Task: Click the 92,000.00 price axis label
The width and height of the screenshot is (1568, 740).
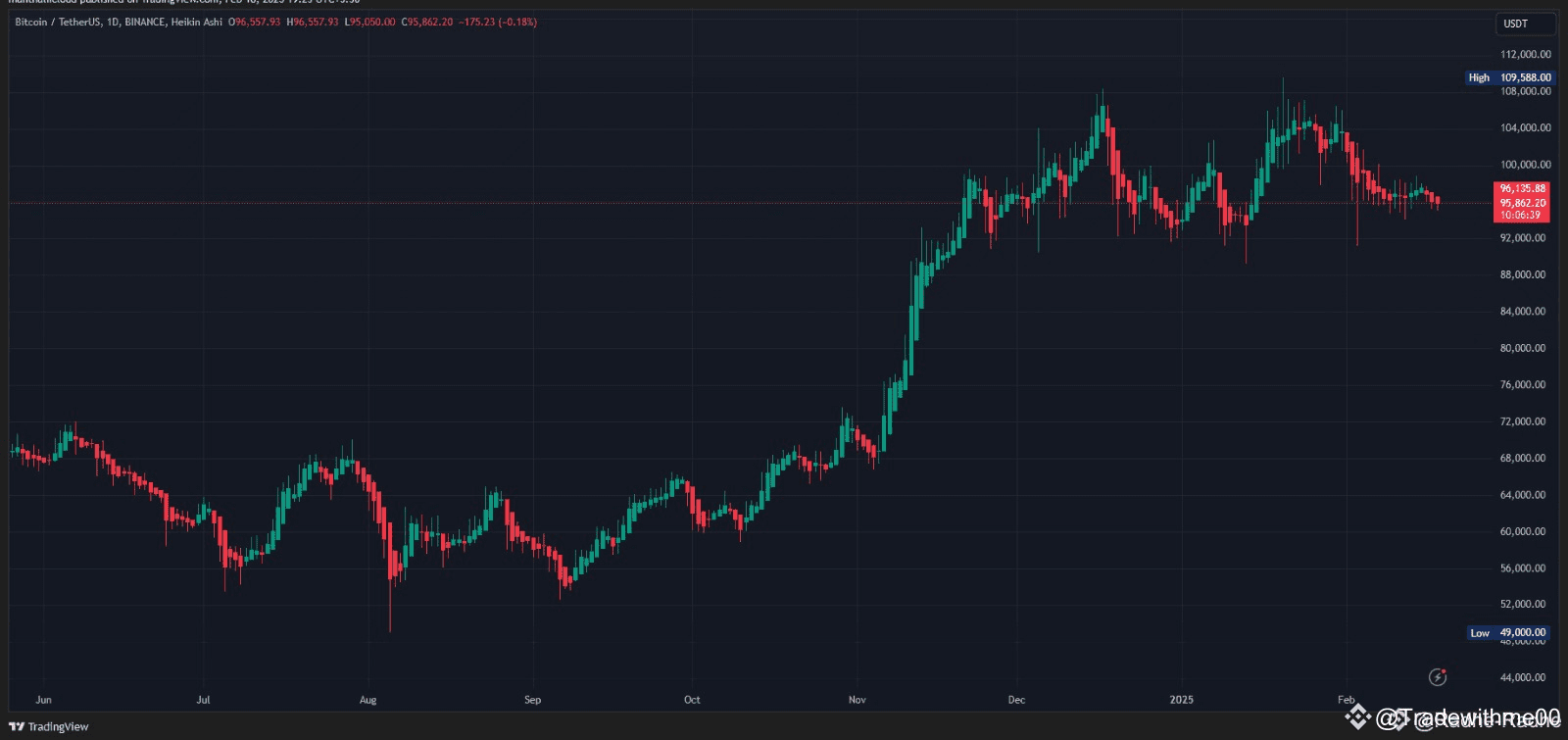Action: click(1523, 238)
